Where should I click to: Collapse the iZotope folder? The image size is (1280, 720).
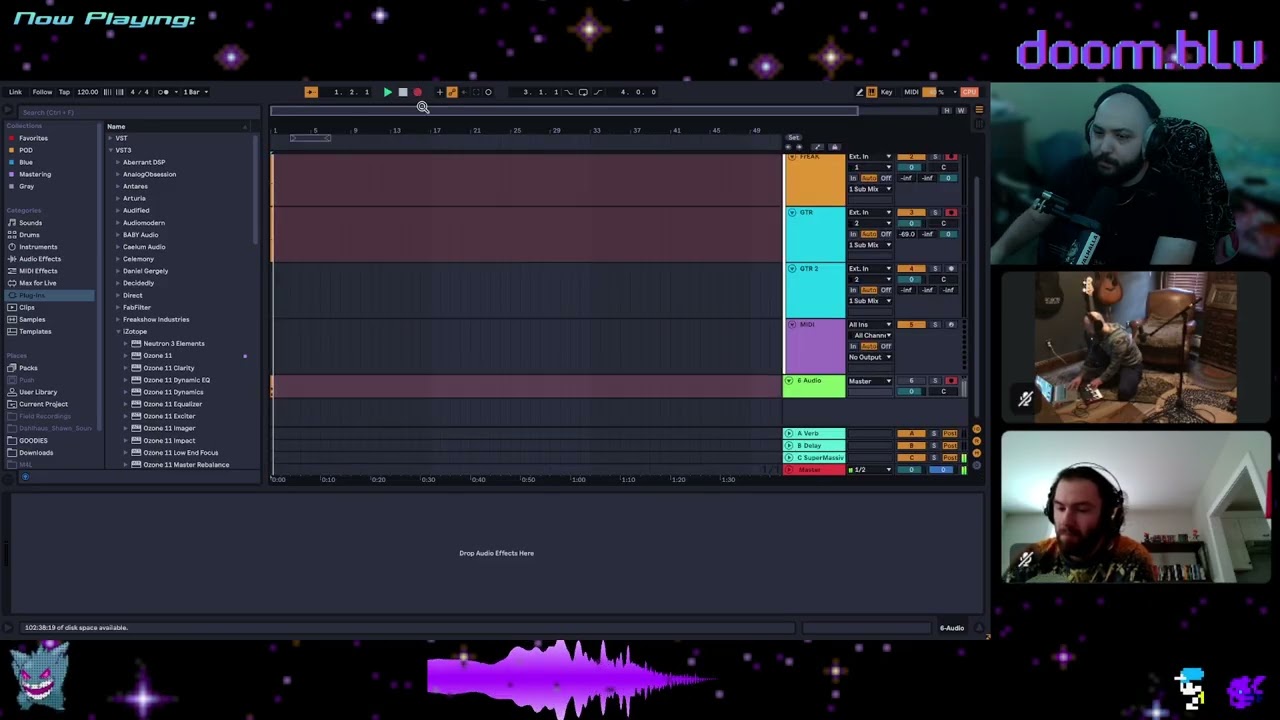coord(118,331)
